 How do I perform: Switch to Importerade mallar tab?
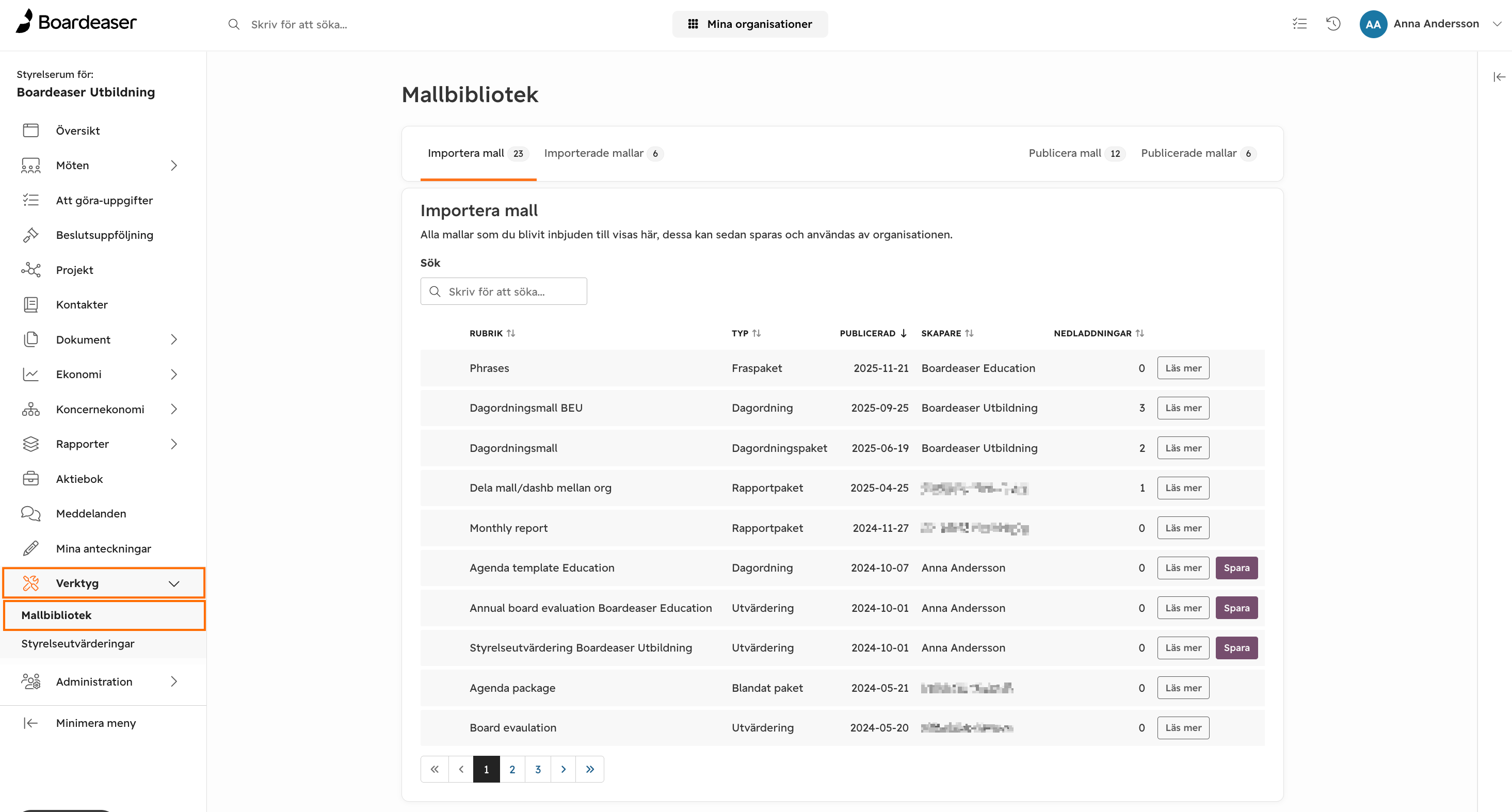603,153
